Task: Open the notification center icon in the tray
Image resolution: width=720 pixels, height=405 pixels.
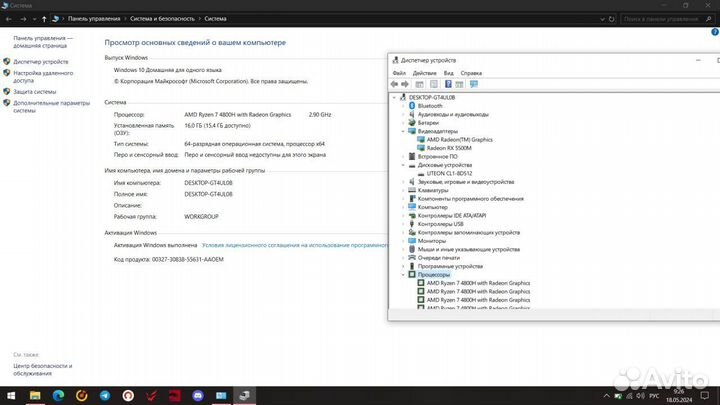Action: click(705, 395)
